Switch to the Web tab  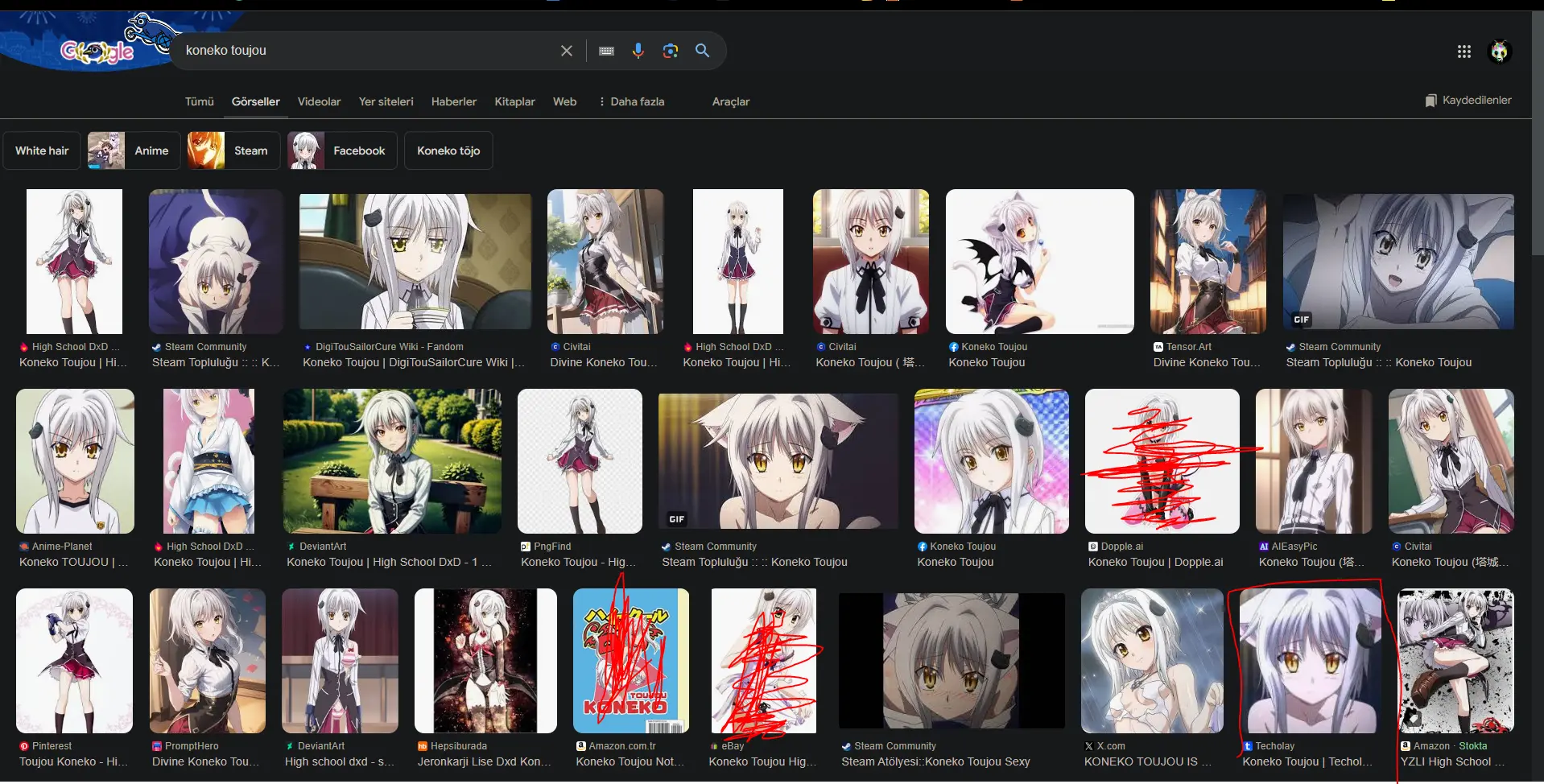point(564,101)
